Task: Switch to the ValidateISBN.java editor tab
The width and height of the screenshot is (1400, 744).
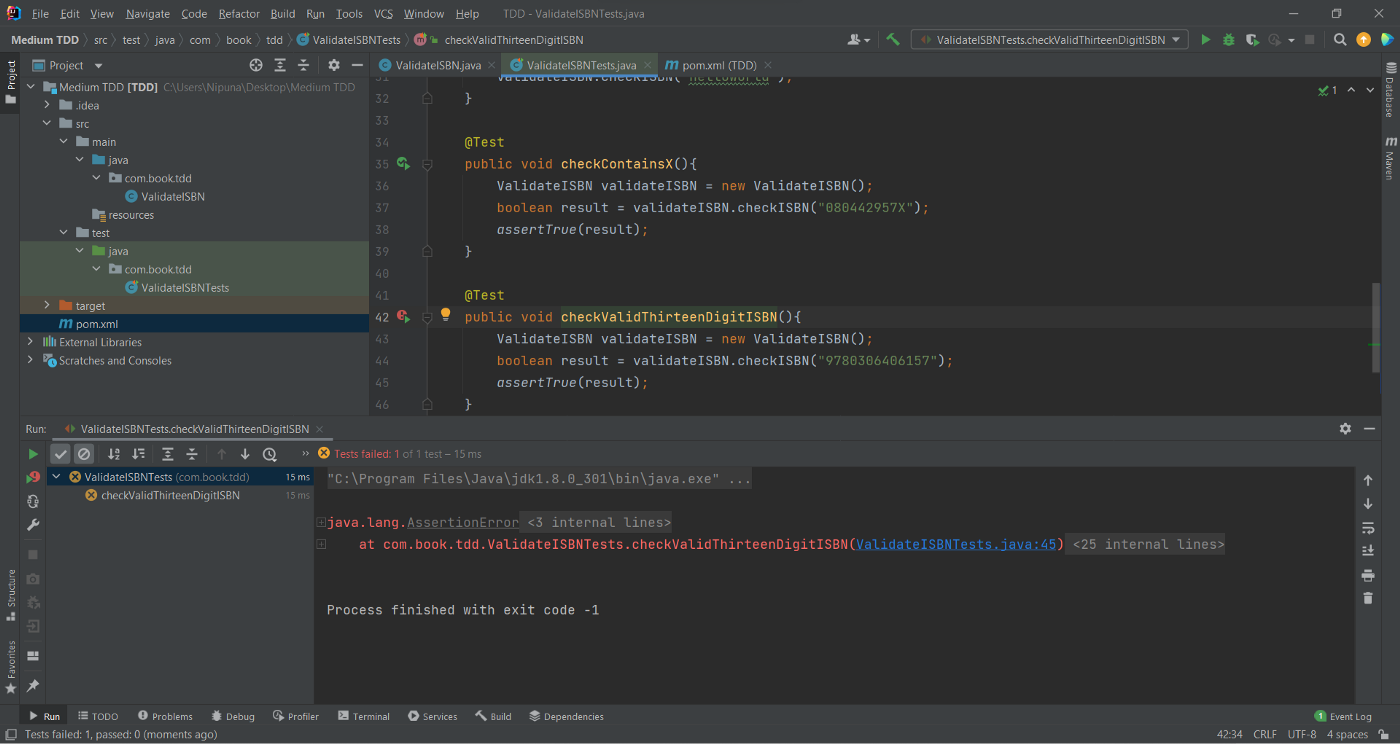Action: pyautogui.click(x=437, y=65)
